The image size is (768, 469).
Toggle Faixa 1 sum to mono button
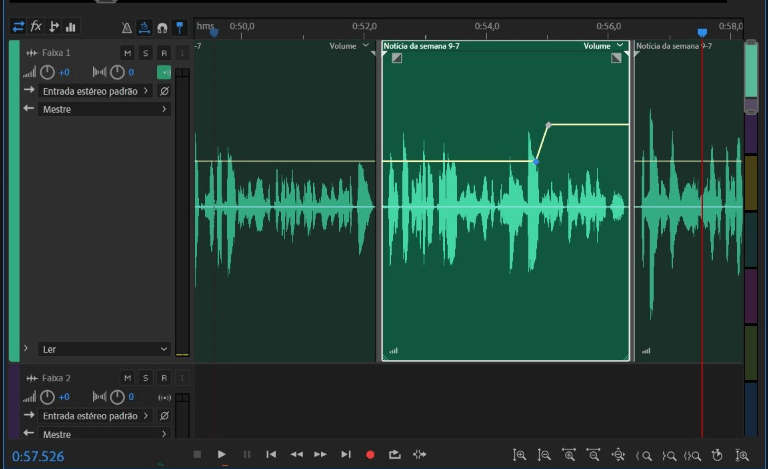coord(164,72)
